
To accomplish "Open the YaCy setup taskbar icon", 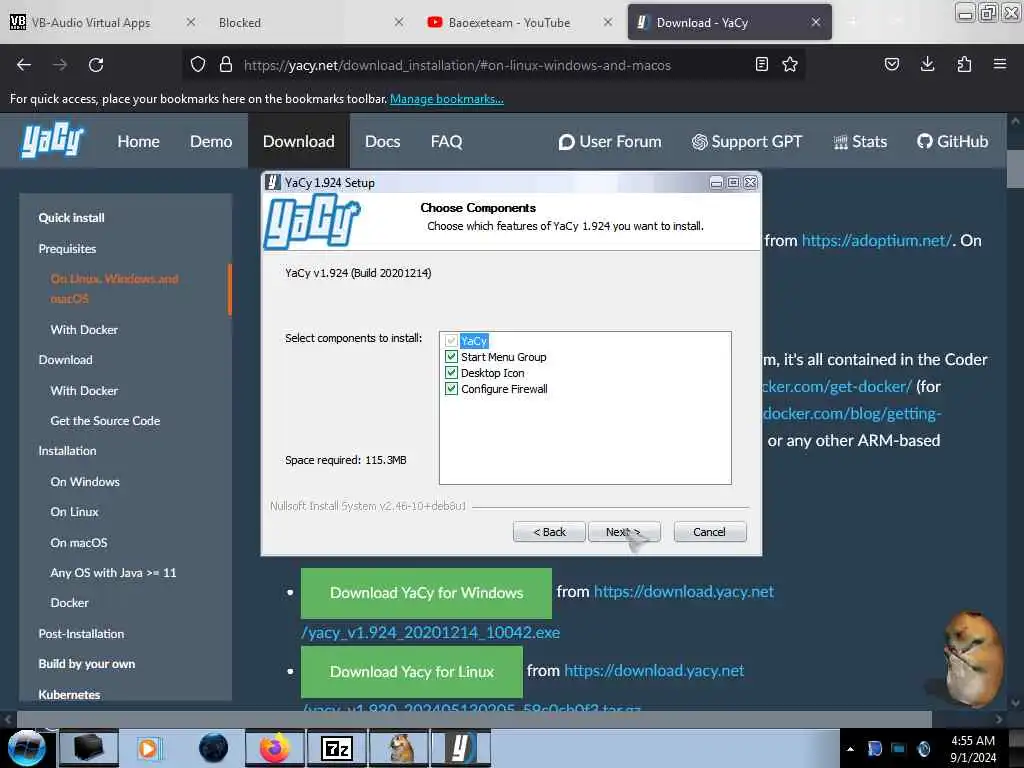I will [460, 748].
